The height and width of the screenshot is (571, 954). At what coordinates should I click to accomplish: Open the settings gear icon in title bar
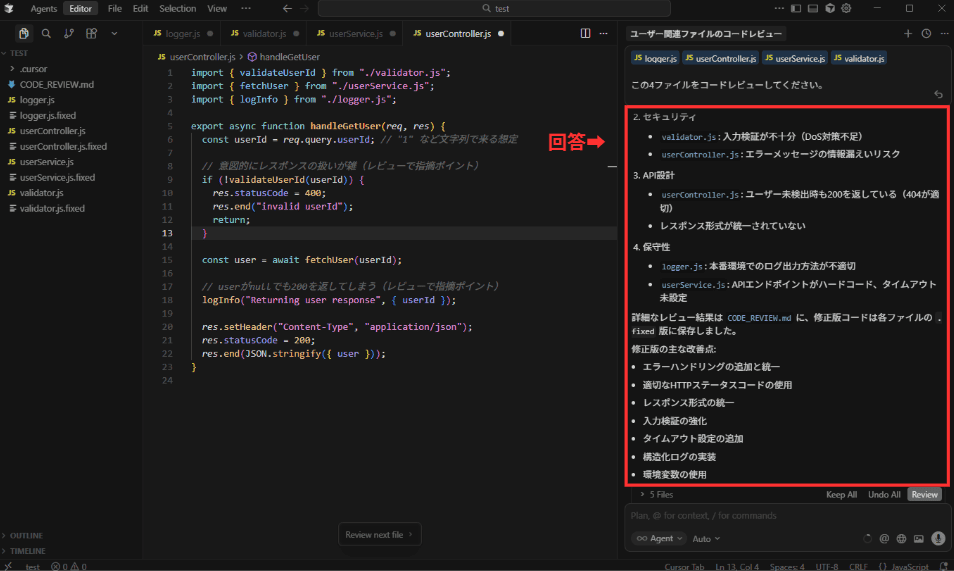[x=846, y=8]
